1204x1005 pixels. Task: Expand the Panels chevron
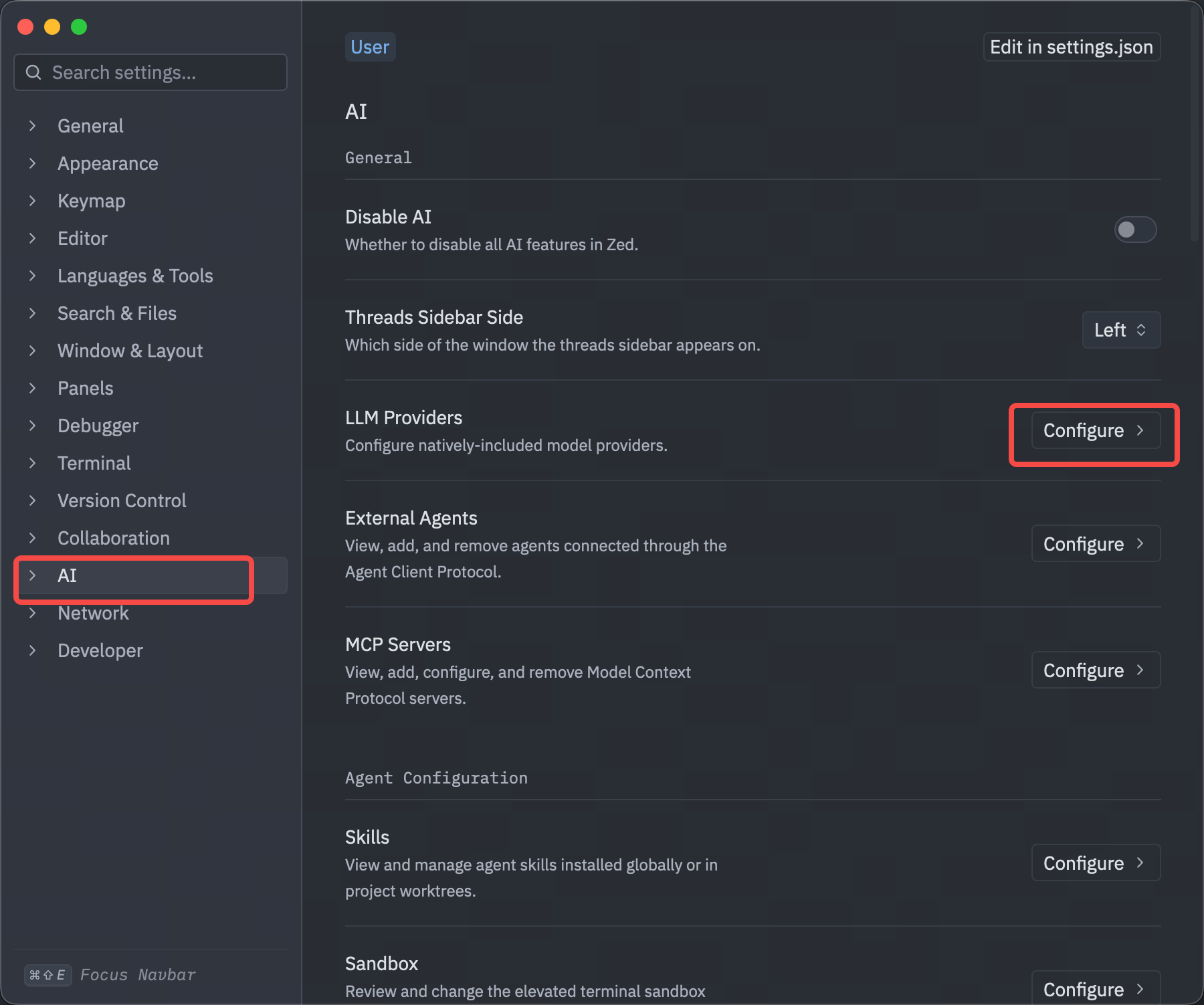tap(32, 388)
